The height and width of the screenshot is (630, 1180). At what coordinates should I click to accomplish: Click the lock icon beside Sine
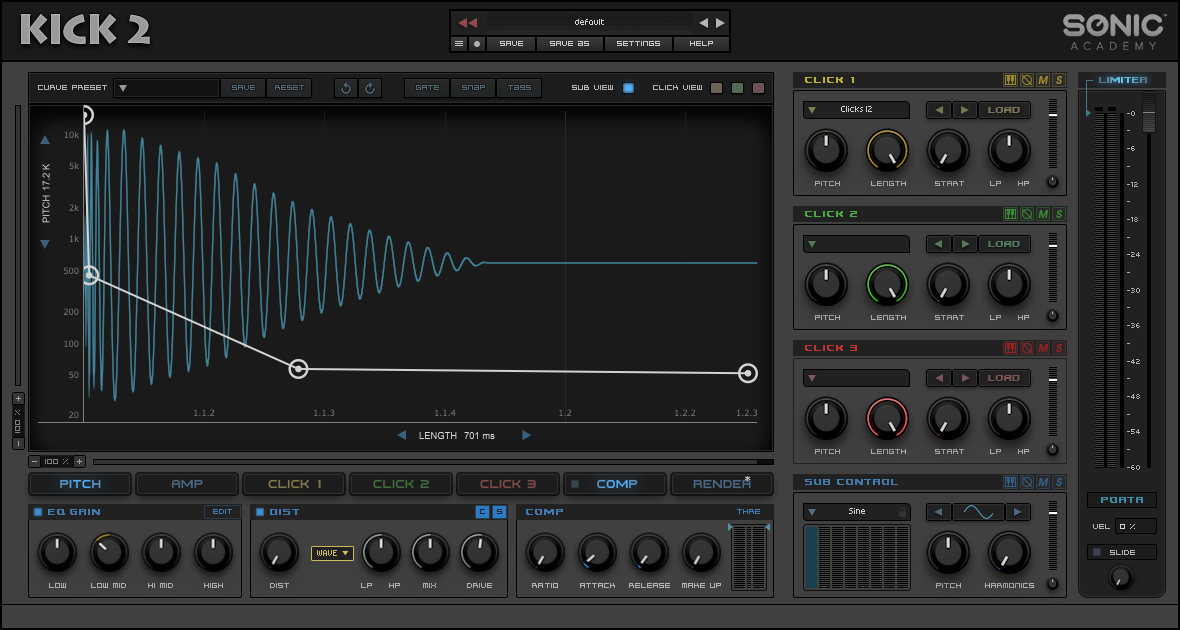(901, 512)
